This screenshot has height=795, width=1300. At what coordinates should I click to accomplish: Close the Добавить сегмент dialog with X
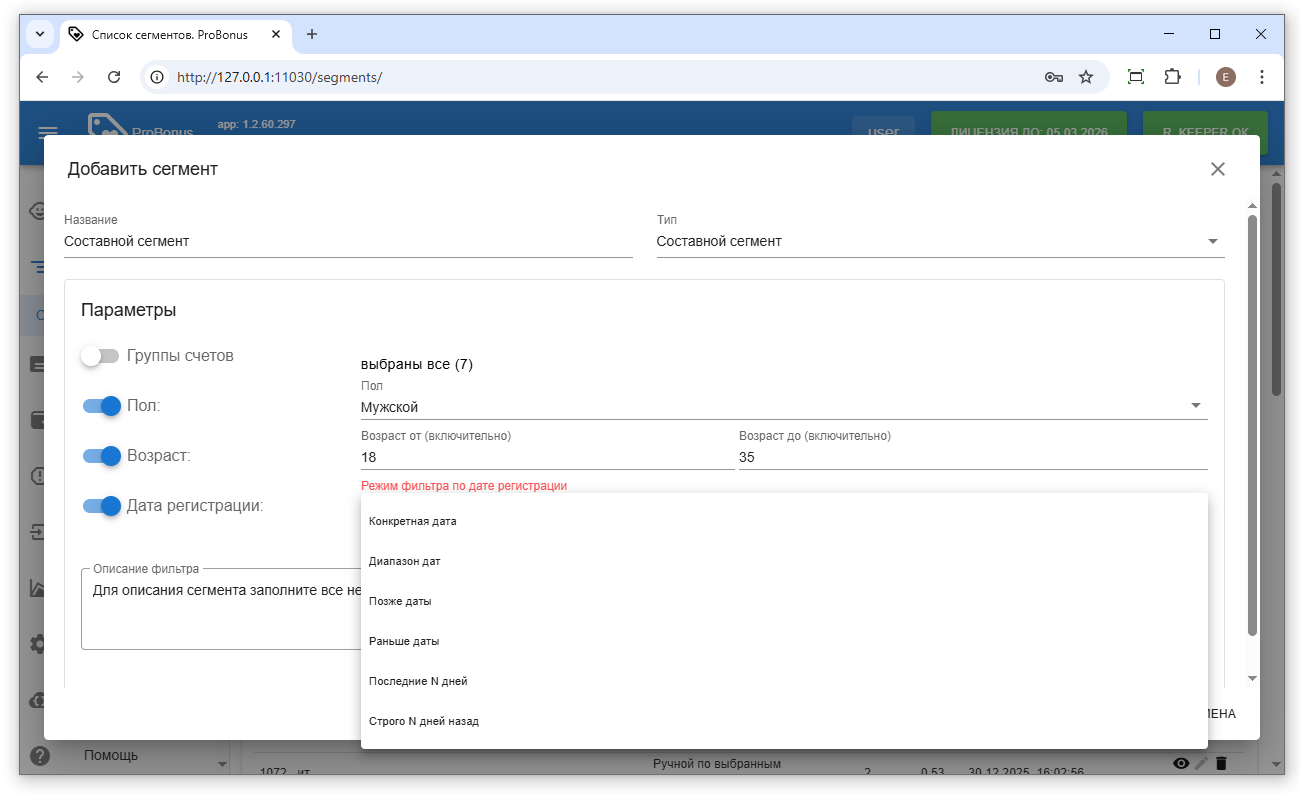click(1217, 169)
